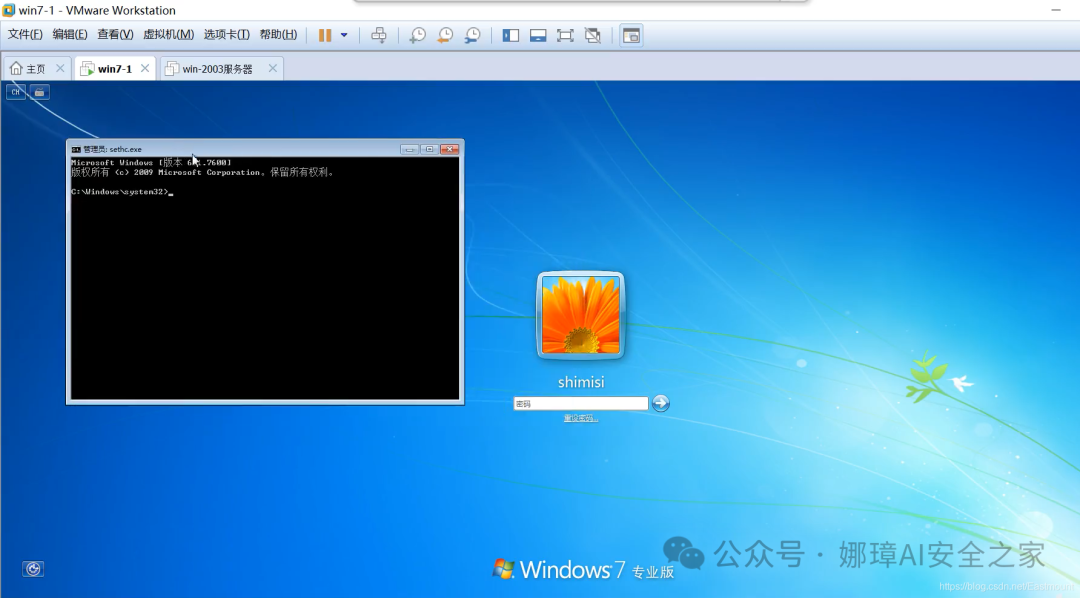Maximize the sethc.exe command window
Viewport: 1080px width, 598px height.
(429, 149)
